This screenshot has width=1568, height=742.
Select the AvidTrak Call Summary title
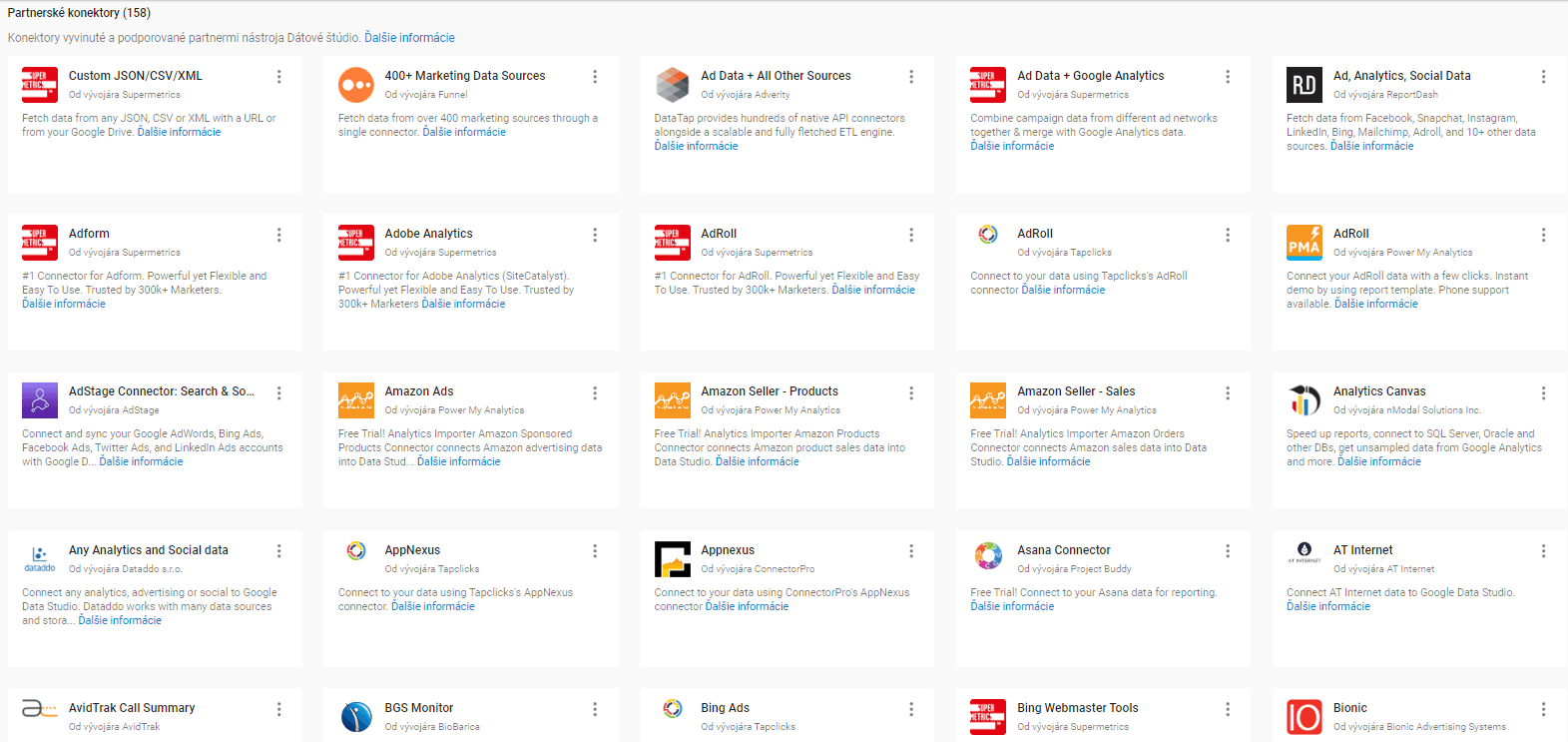pyautogui.click(x=132, y=708)
